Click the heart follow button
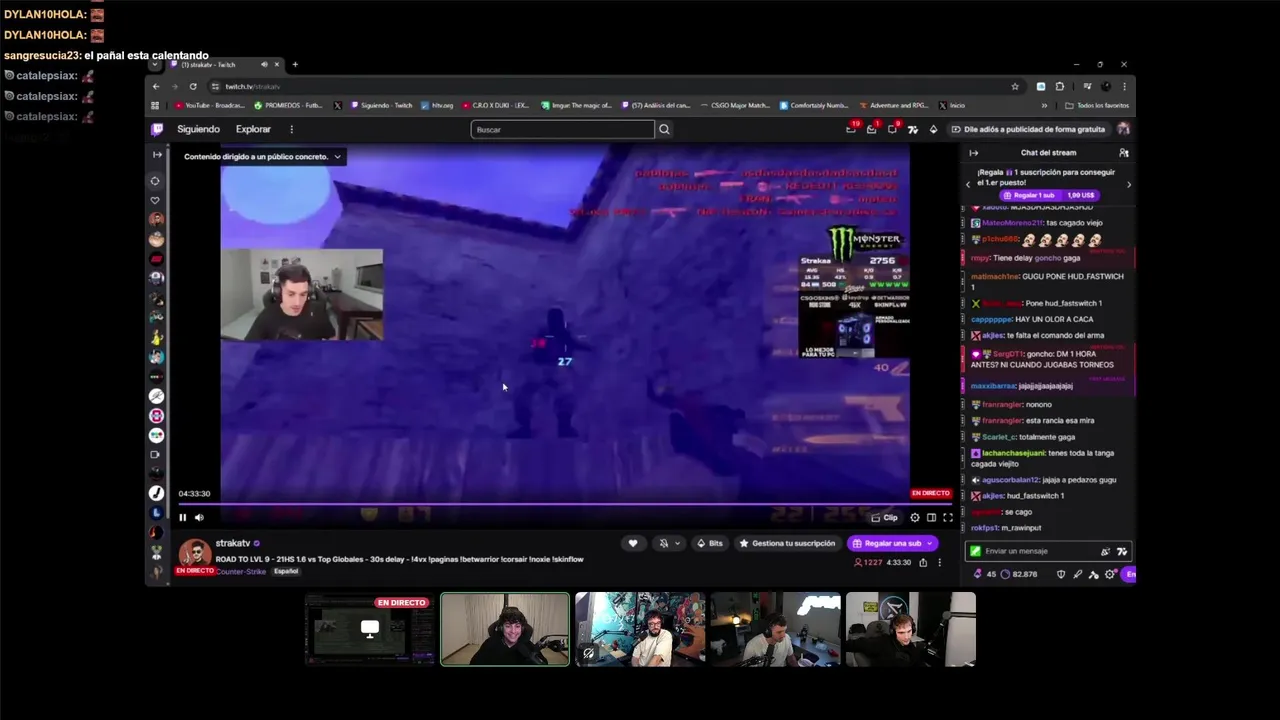Viewport: 1280px width, 720px height. [x=632, y=543]
